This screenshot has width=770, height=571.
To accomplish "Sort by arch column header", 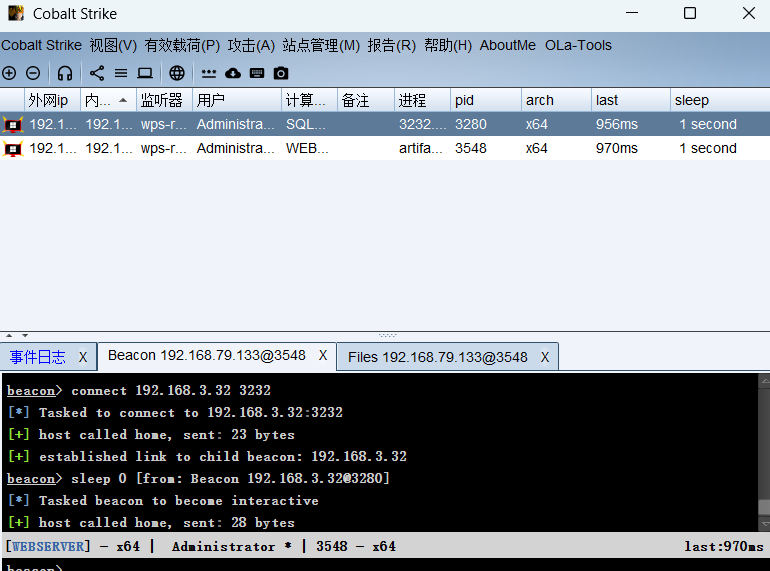I will pos(556,100).
